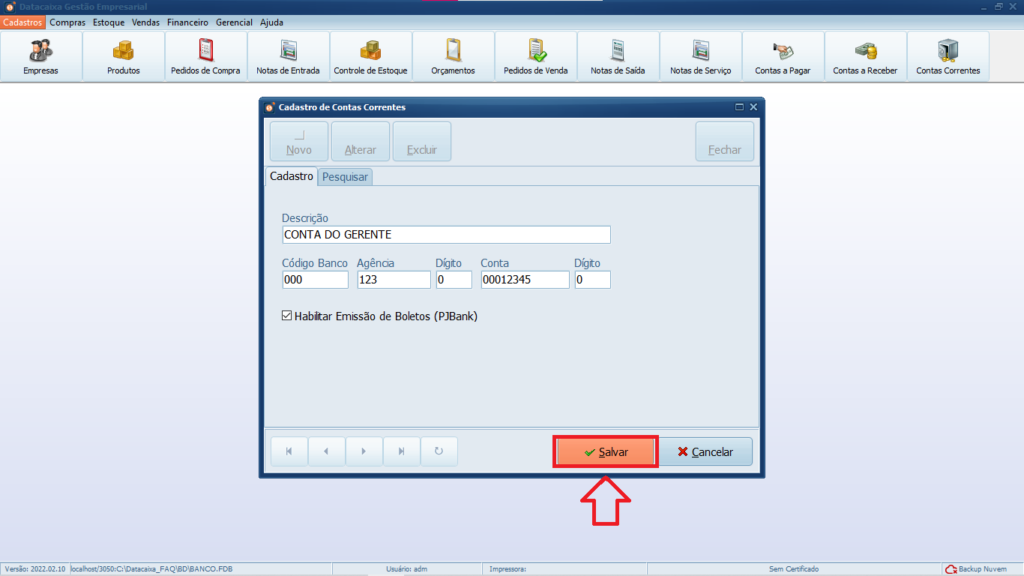Click Impressora label in status bar
The height and width of the screenshot is (576, 1024).
[x=507, y=569]
